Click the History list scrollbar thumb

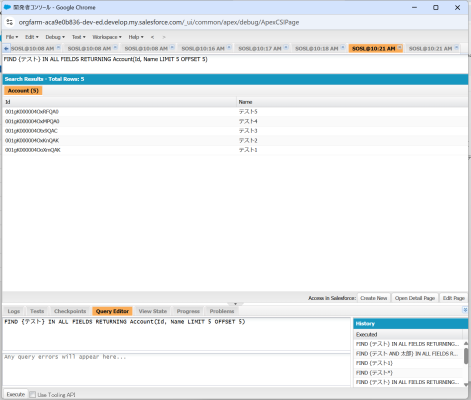point(466,356)
